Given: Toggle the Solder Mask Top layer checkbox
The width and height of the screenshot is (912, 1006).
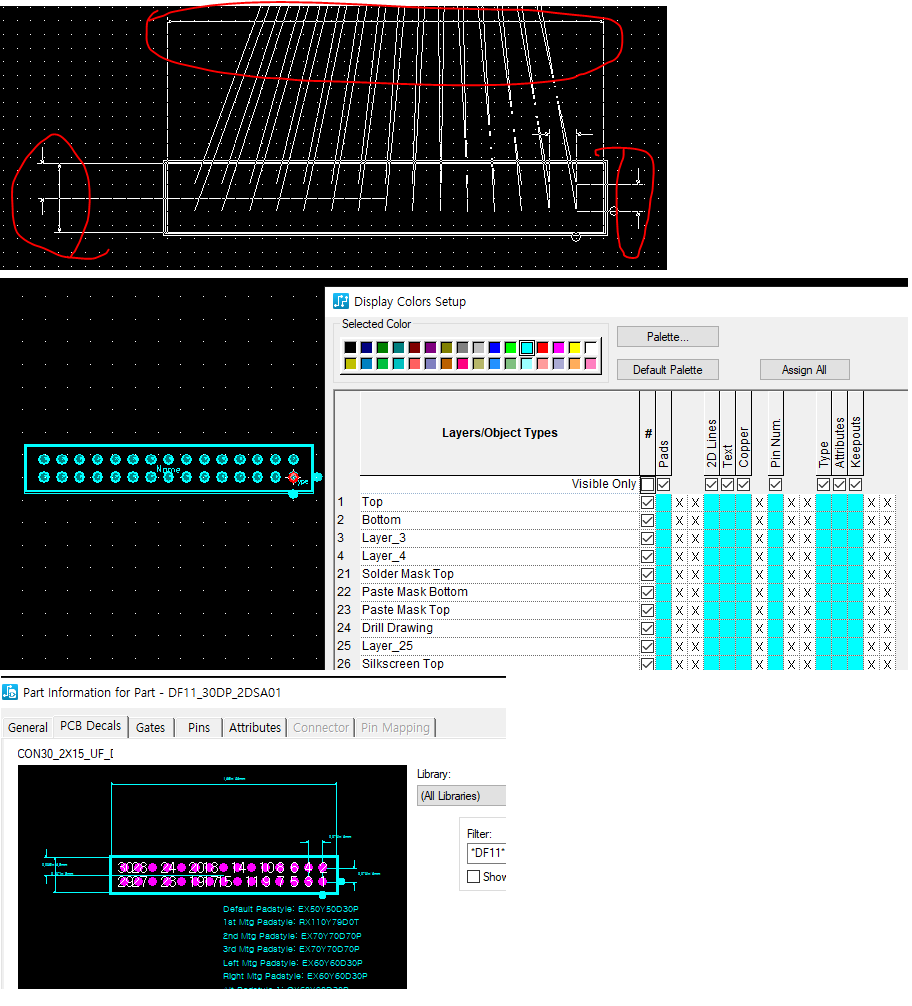Looking at the screenshot, I should pyautogui.click(x=647, y=574).
